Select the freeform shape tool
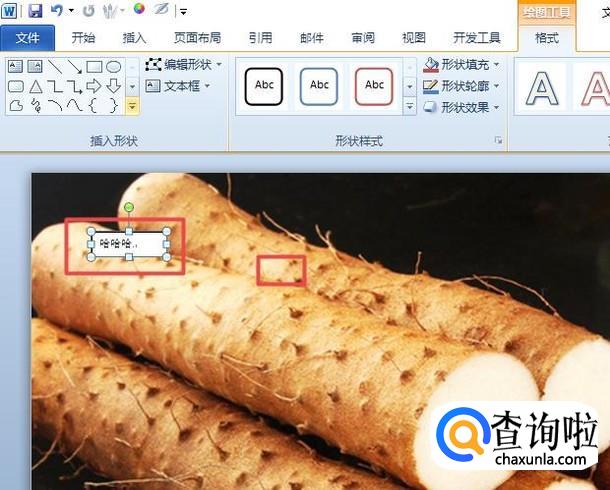This screenshot has height=490, width=610. tap(16, 105)
